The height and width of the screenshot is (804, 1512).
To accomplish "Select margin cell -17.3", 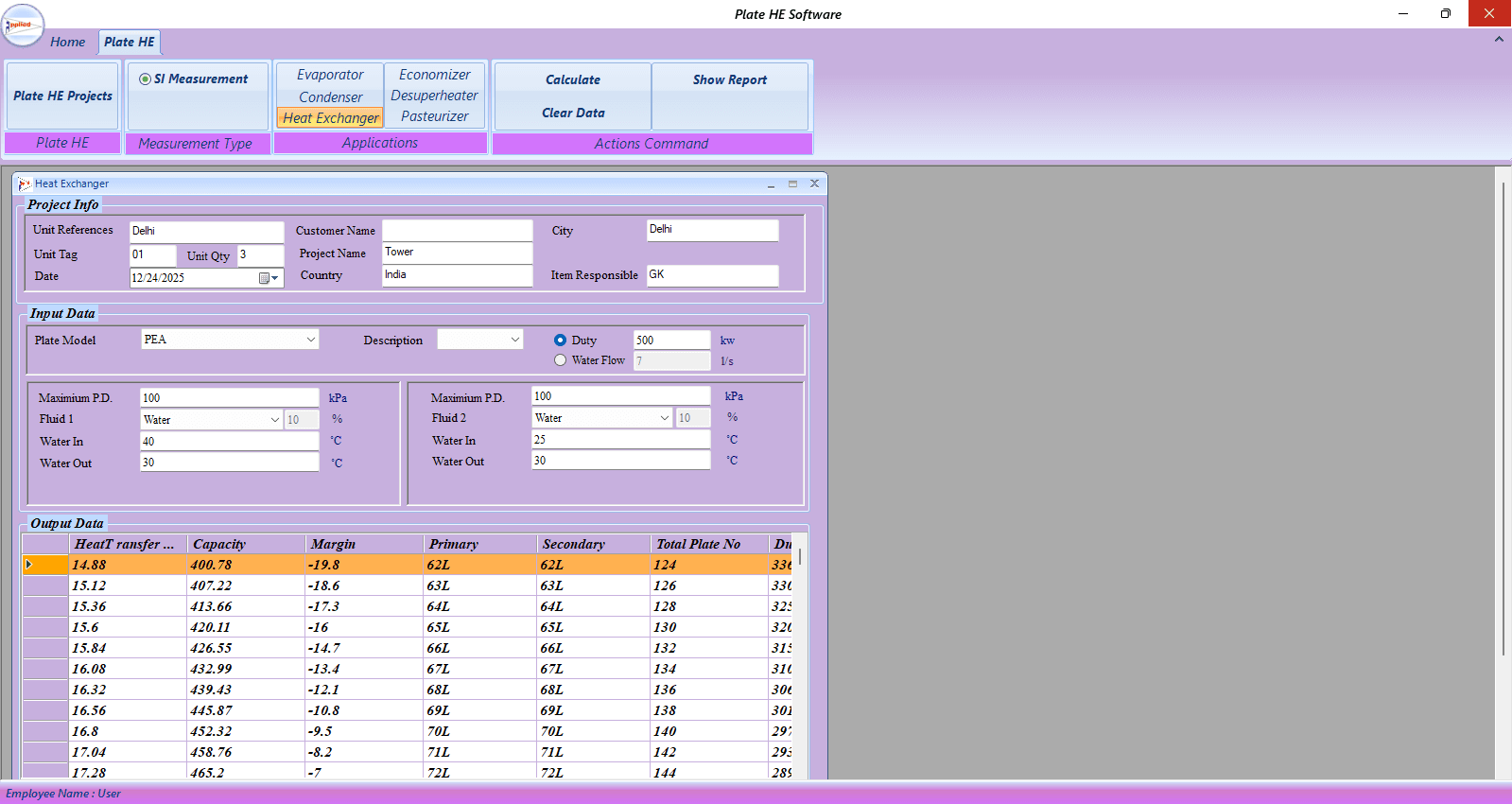I will tap(365, 606).
